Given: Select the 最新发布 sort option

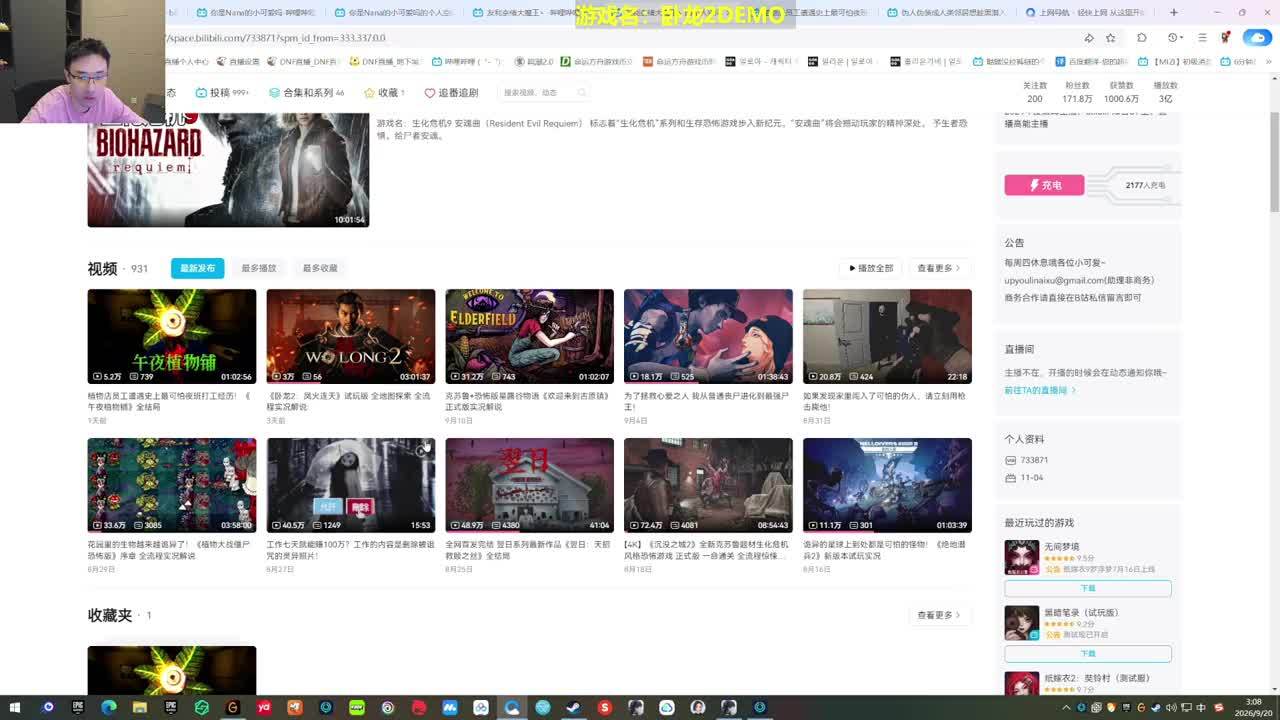Looking at the screenshot, I should tap(197, 268).
